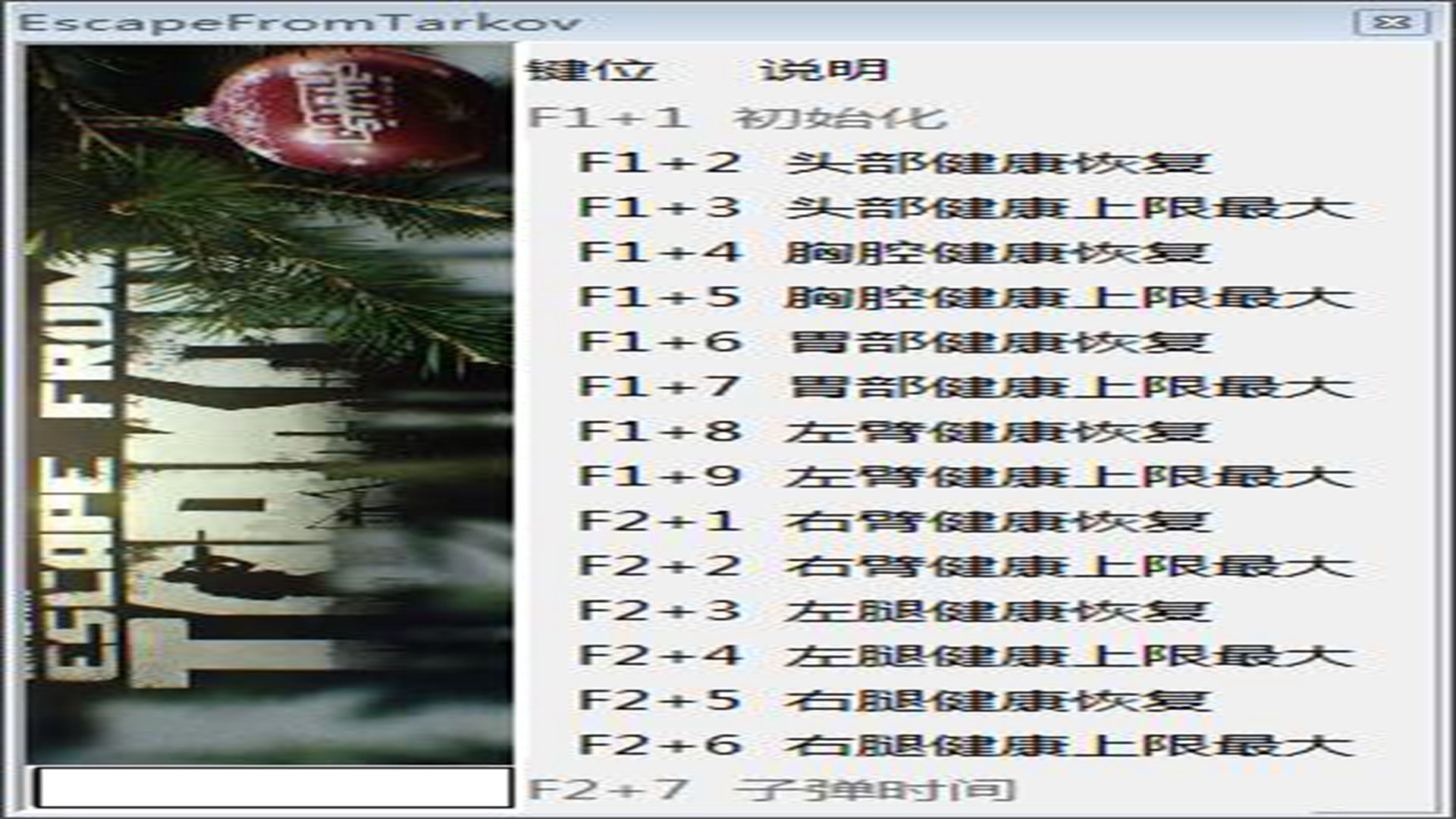Click the Escape From Tarkov cover image

270,404
